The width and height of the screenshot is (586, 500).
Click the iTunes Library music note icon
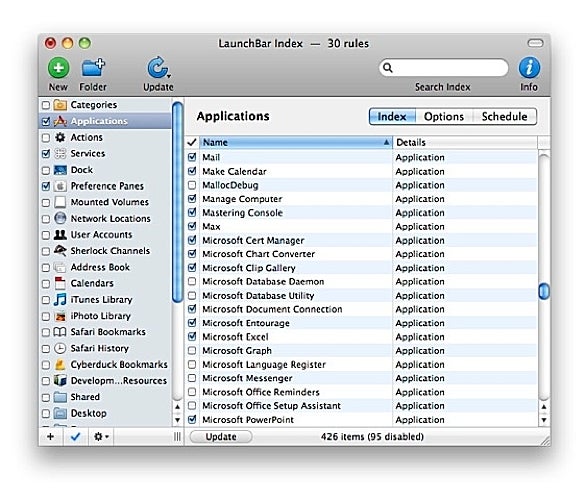point(60,300)
